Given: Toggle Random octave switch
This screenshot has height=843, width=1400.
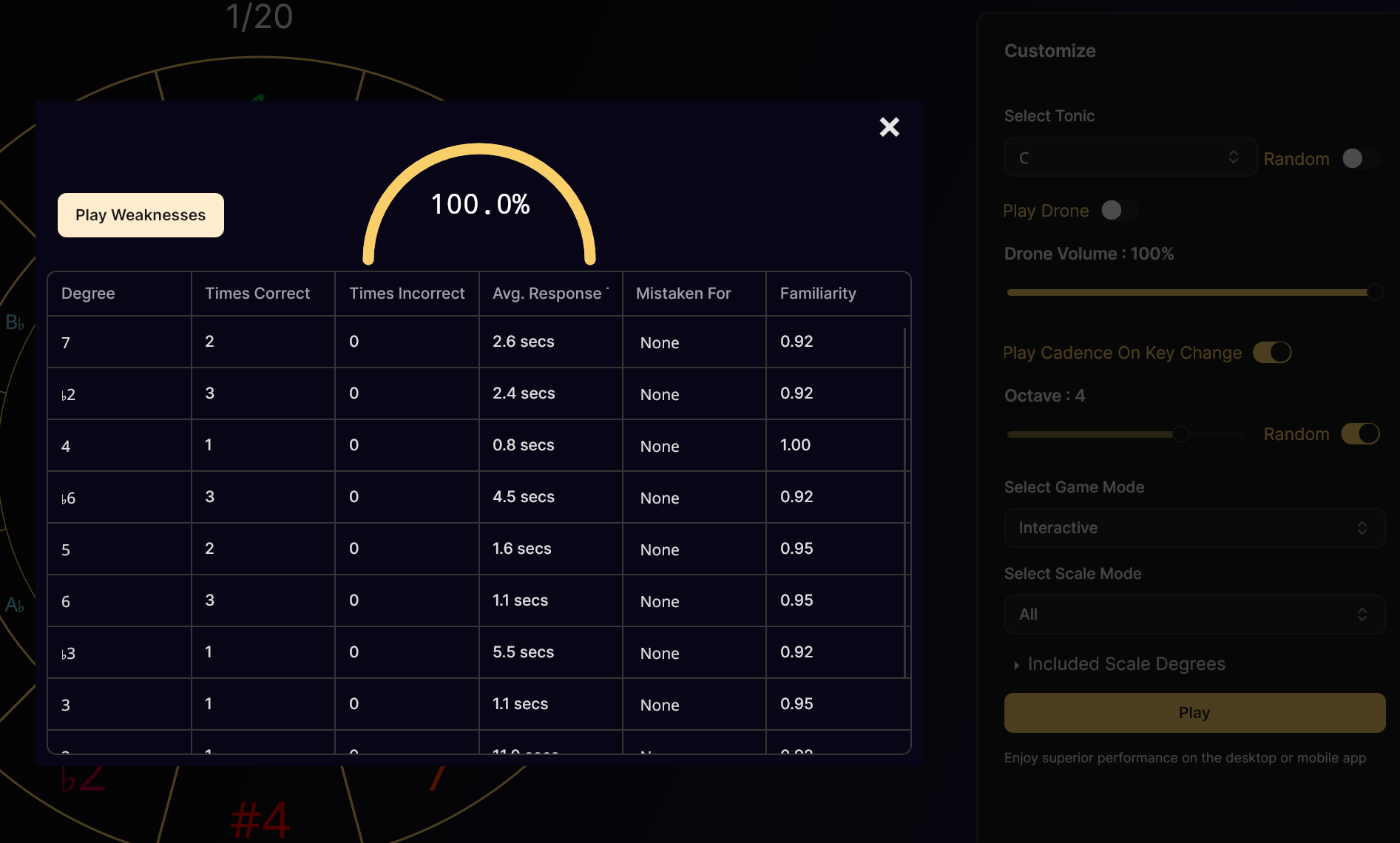Looking at the screenshot, I should pyautogui.click(x=1361, y=433).
